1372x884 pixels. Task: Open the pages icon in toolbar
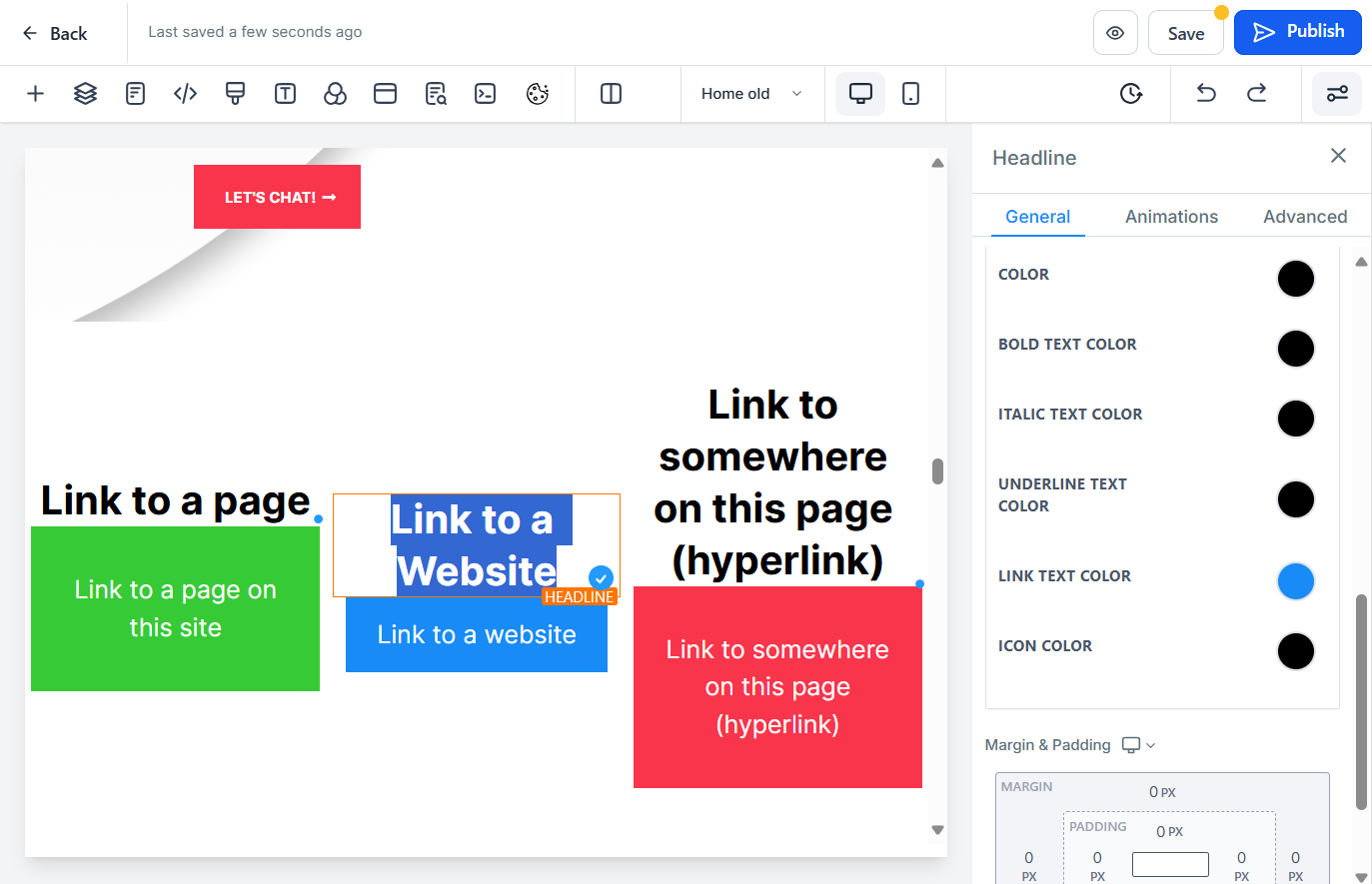click(x=135, y=94)
